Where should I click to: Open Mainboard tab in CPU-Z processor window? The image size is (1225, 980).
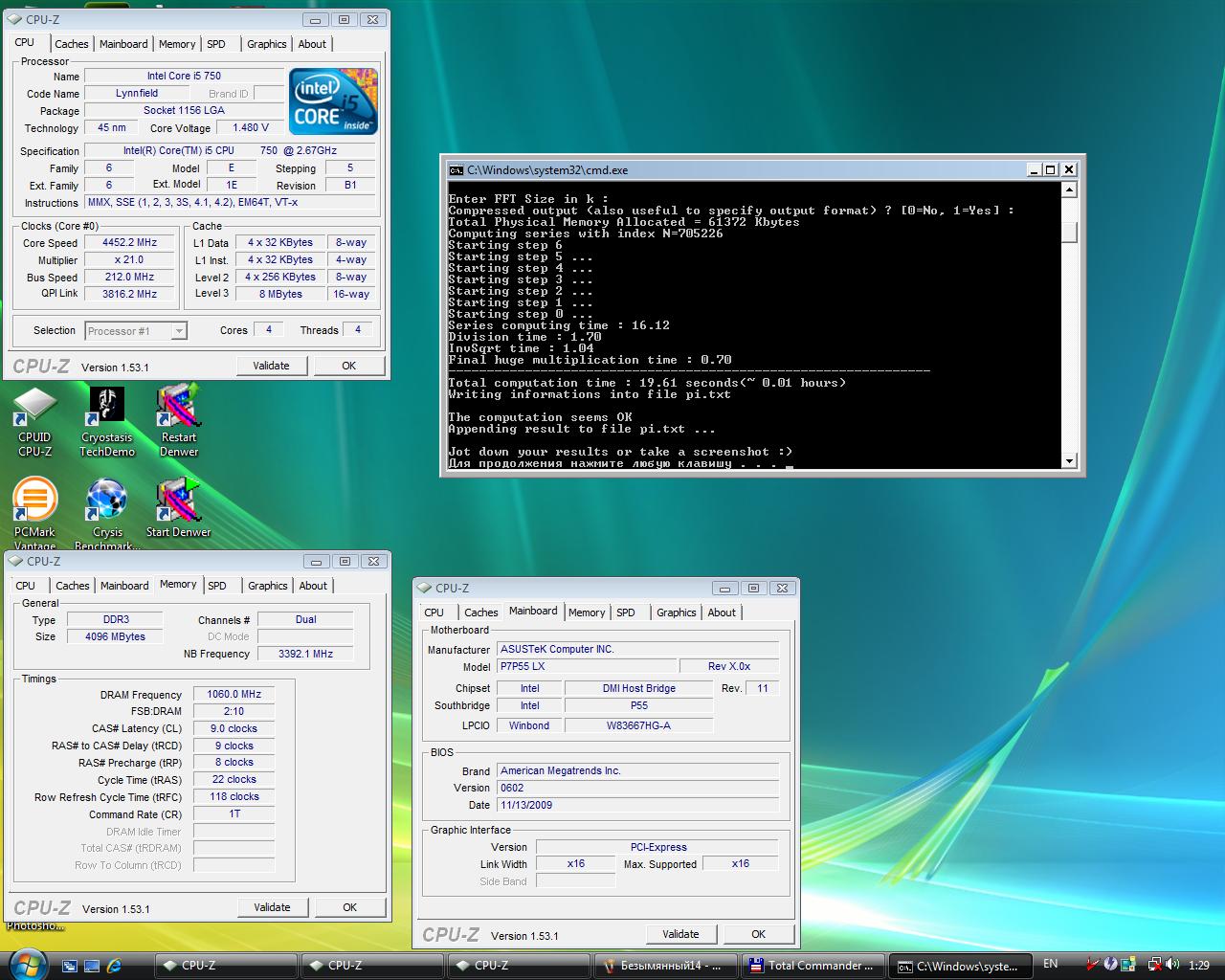click(x=123, y=44)
